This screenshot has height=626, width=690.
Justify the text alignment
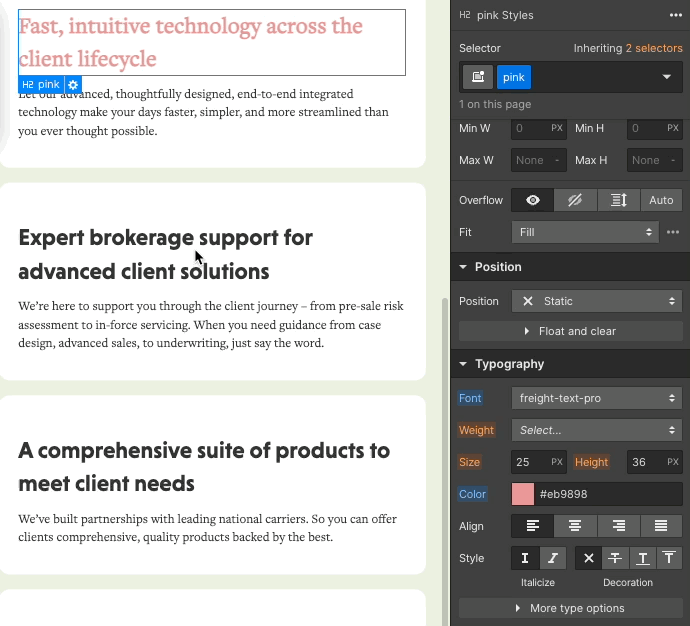pyautogui.click(x=661, y=526)
